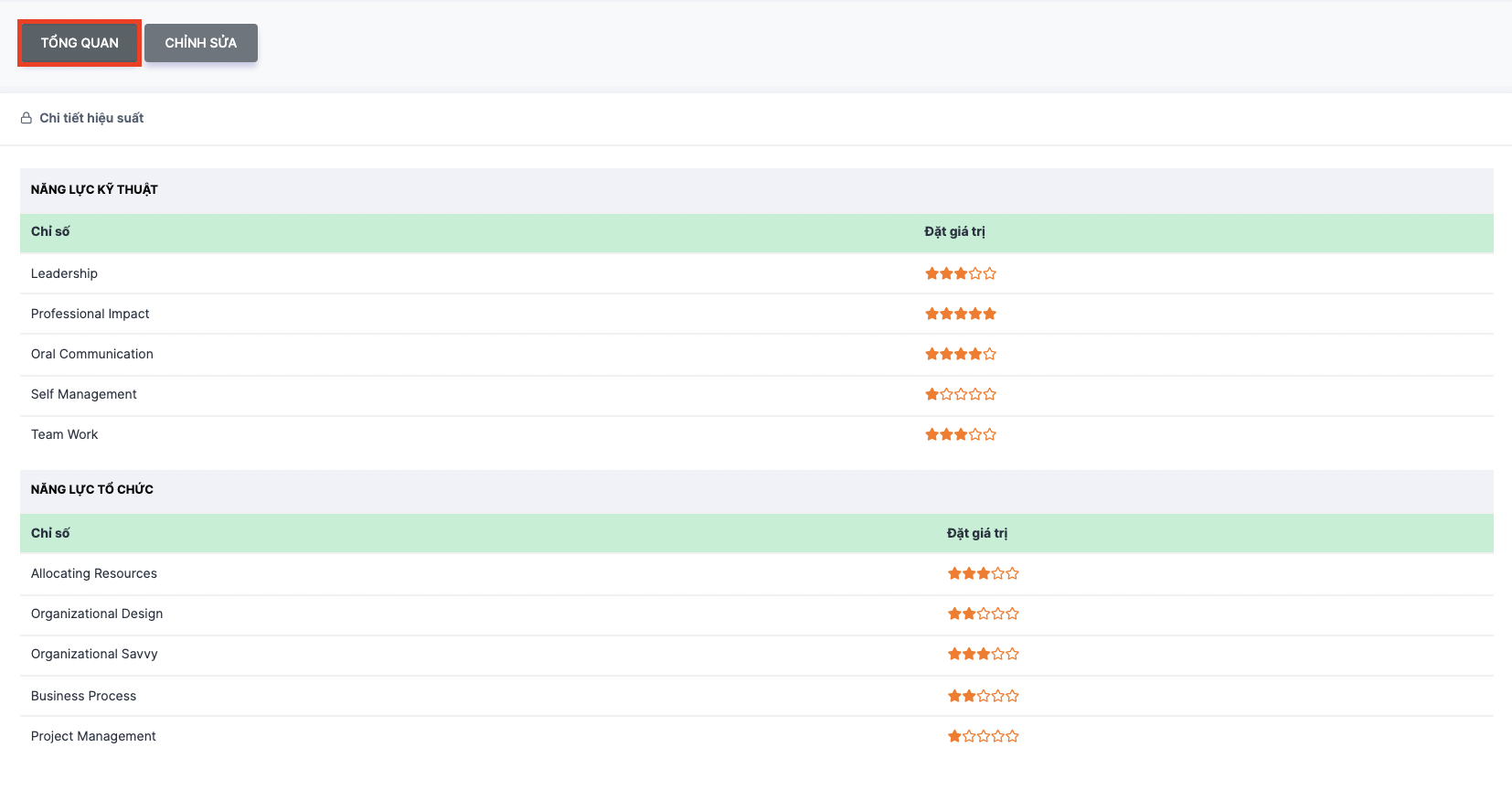The height and width of the screenshot is (790, 1512).
Task: Click the NĂNG LỰC KỸ THUẬT section header
Action: 94,189
